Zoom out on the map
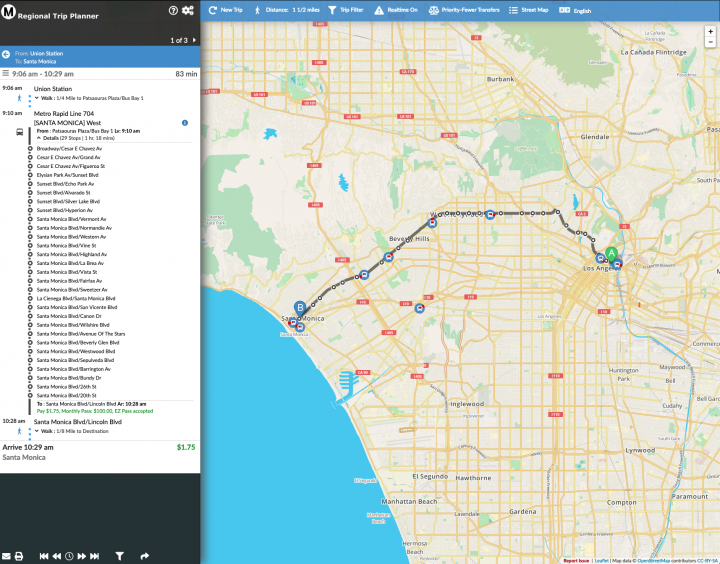720x564 pixels. coord(710,42)
